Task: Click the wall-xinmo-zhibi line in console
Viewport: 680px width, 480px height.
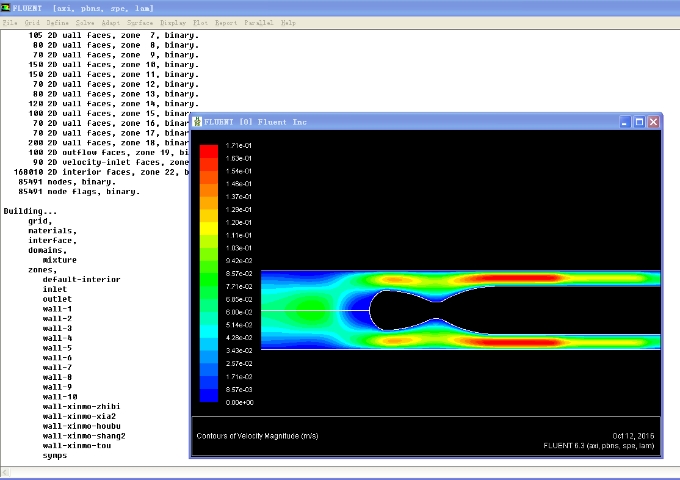Action: 79,407
